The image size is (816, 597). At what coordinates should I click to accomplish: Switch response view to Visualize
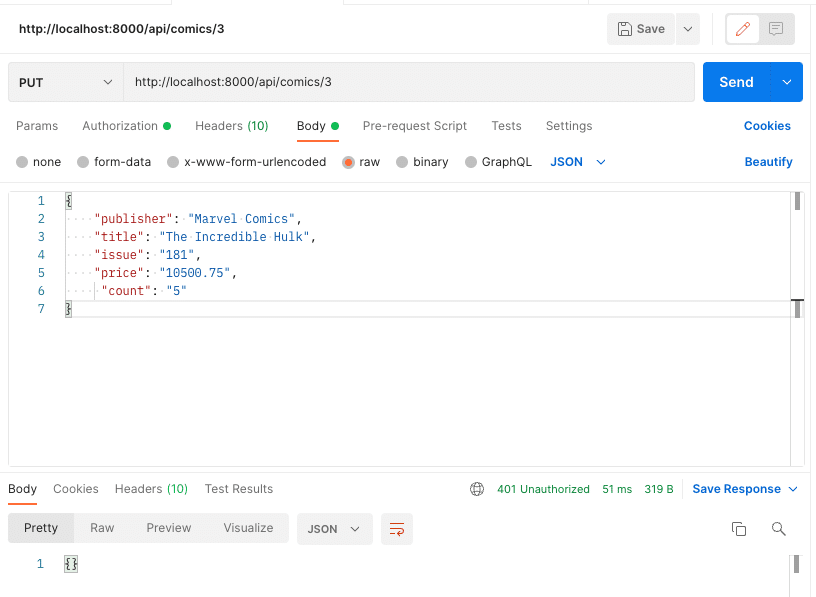coord(248,528)
